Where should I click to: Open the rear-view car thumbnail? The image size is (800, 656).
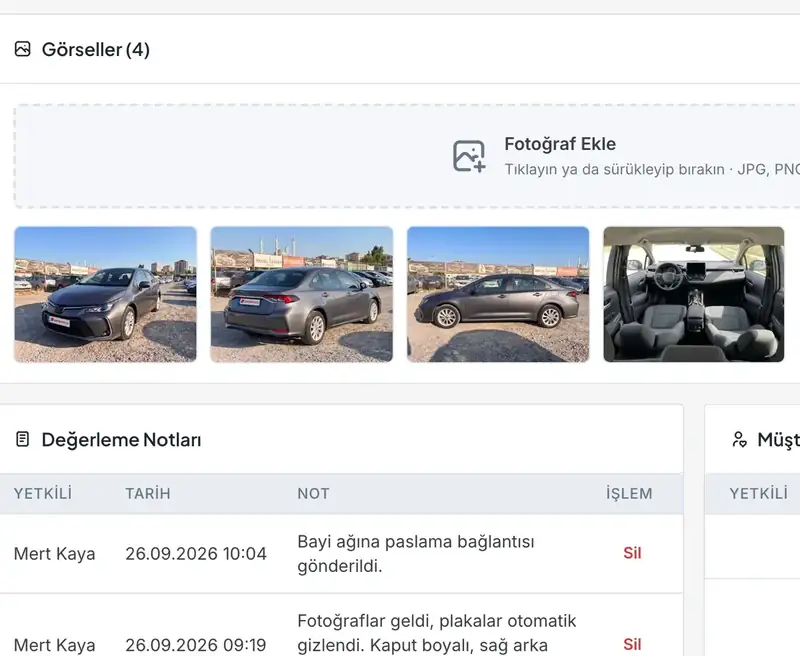[x=302, y=294]
